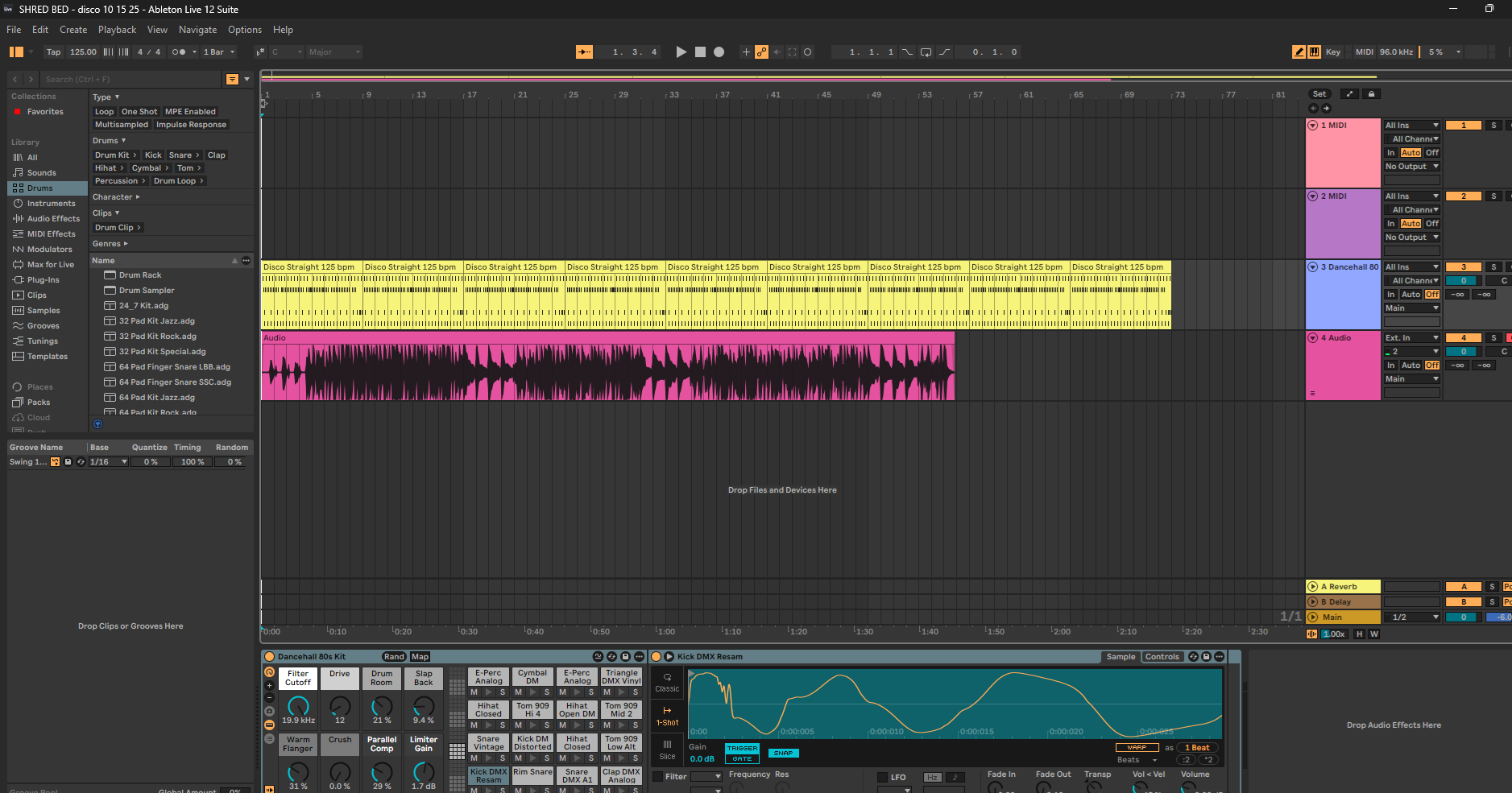This screenshot has width=1512, height=793.
Task: Click the MIDI Arrangement Overdub plus icon
Action: tap(746, 52)
